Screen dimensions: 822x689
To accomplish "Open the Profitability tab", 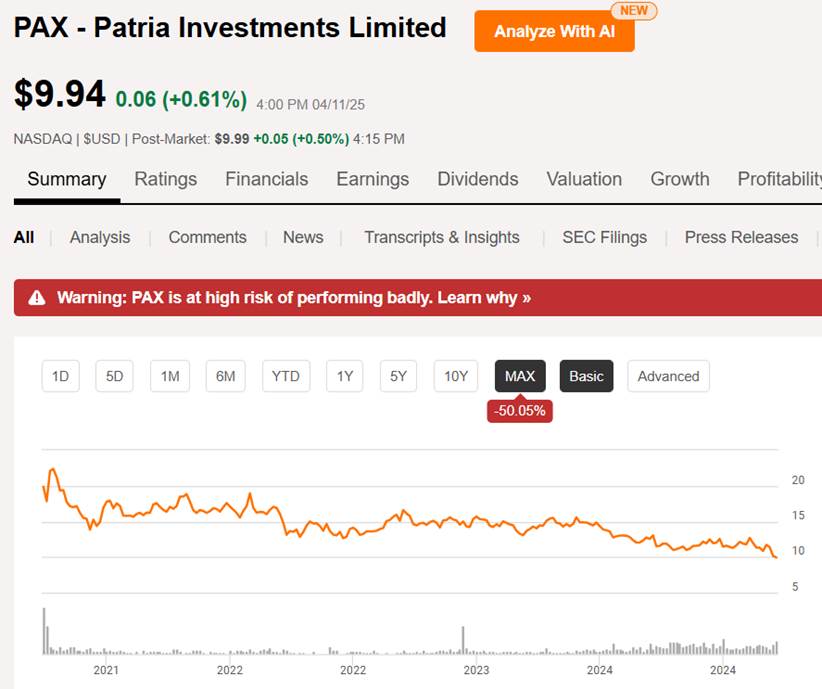I will pyautogui.click(x=780, y=179).
